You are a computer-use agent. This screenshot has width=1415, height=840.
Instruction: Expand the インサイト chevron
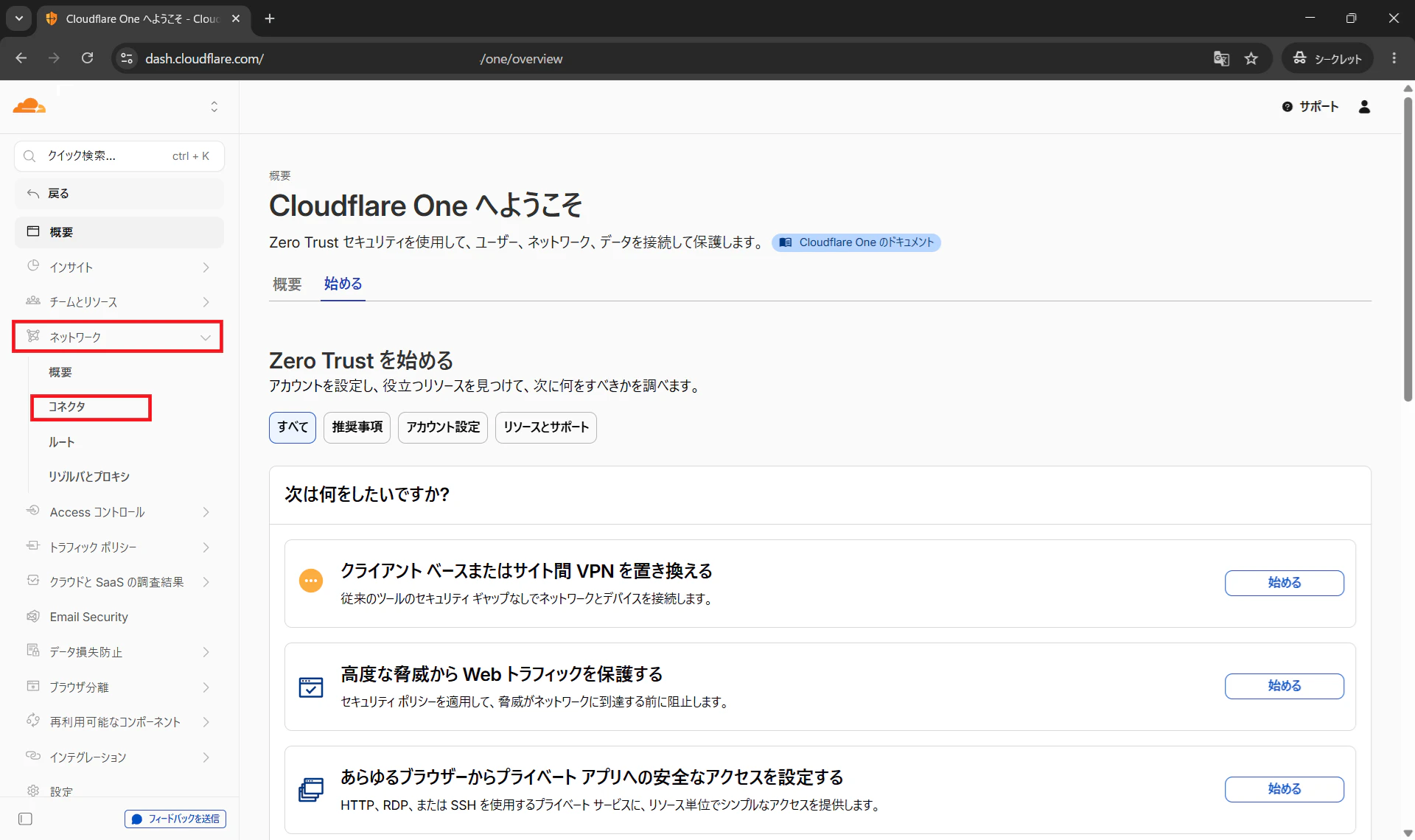(206, 267)
